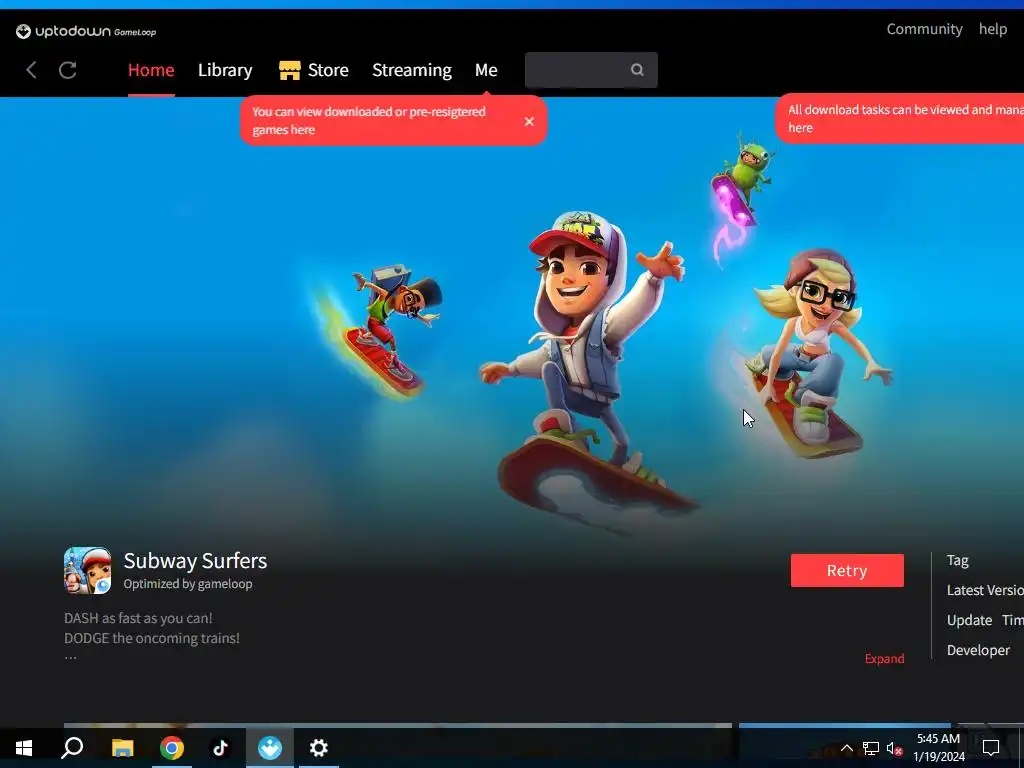Launch Google Chrome from taskbar
This screenshot has width=1024, height=768.
tap(172, 748)
